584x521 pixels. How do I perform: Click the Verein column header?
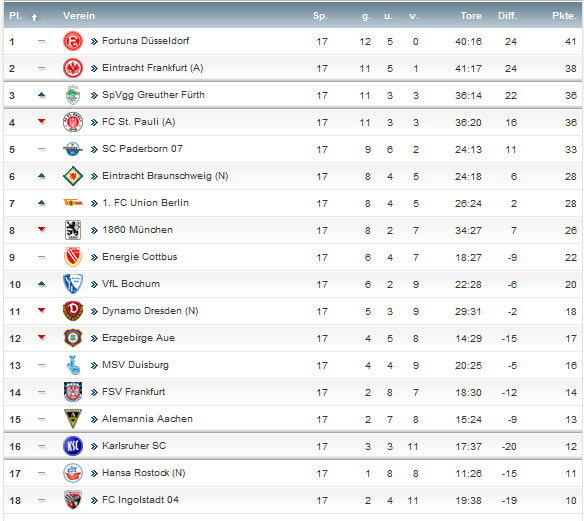[x=79, y=16]
